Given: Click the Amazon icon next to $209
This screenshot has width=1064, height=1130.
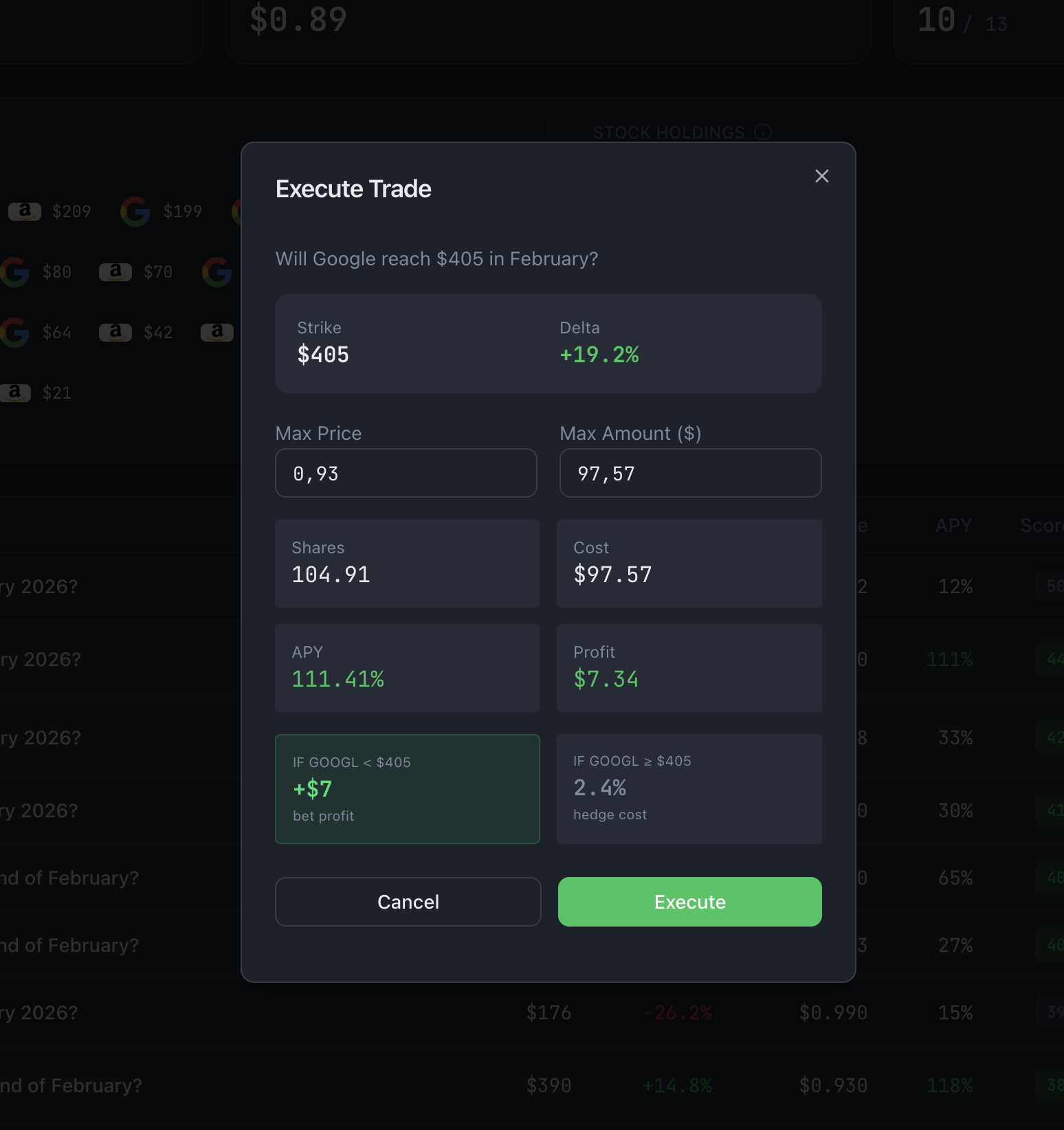Looking at the screenshot, I should pos(25,211).
